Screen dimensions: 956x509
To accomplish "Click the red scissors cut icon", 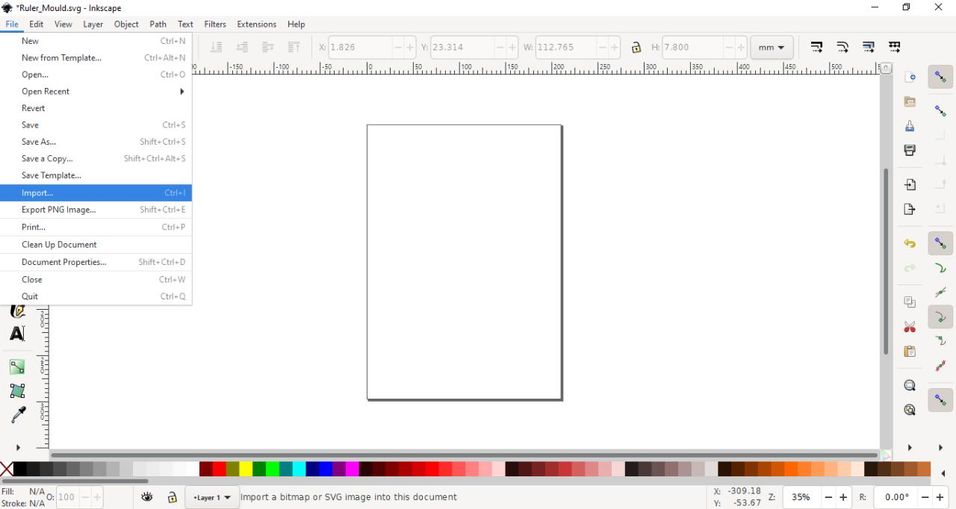I will pos(910,327).
